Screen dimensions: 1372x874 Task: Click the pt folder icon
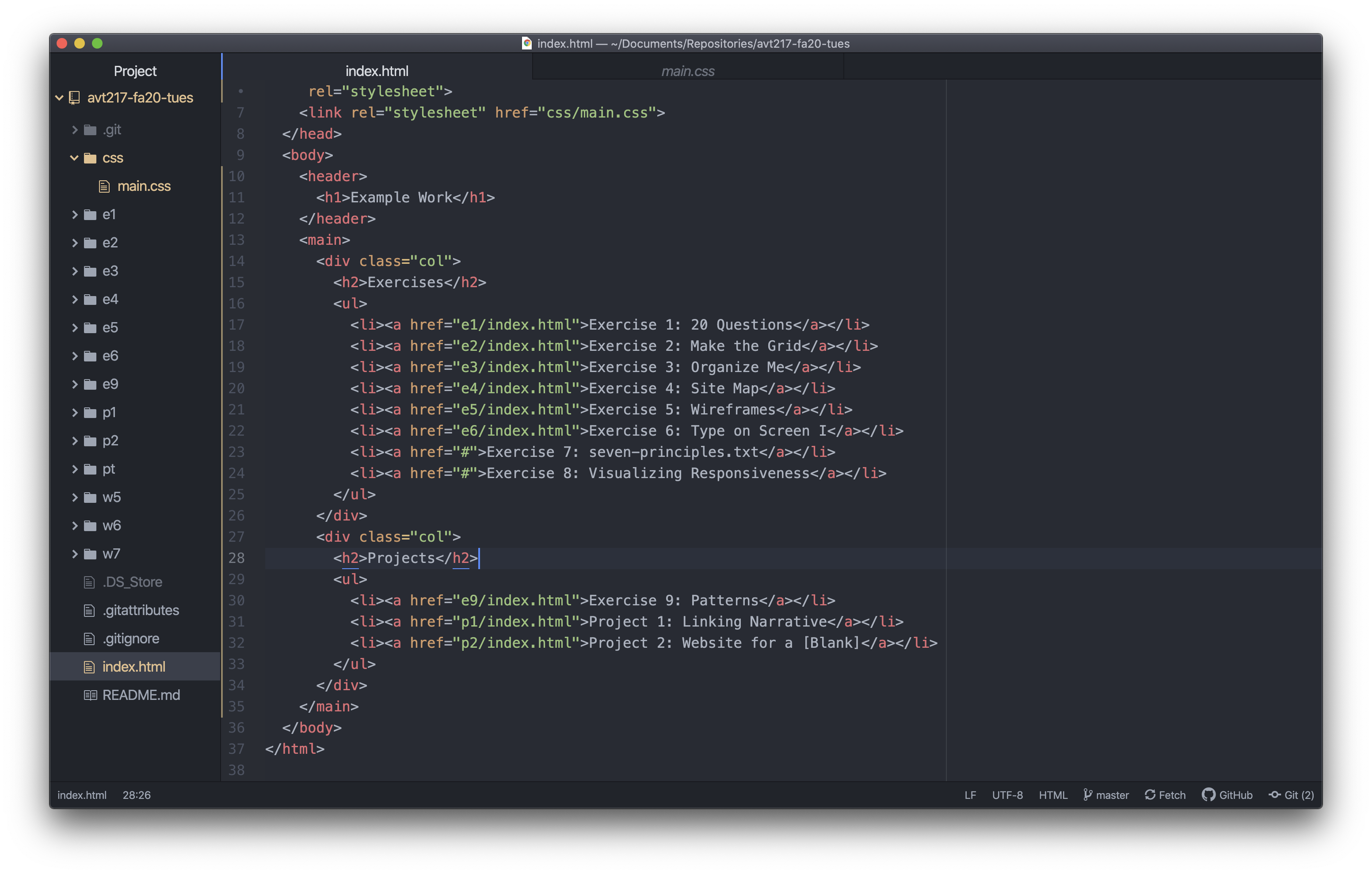click(x=90, y=469)
